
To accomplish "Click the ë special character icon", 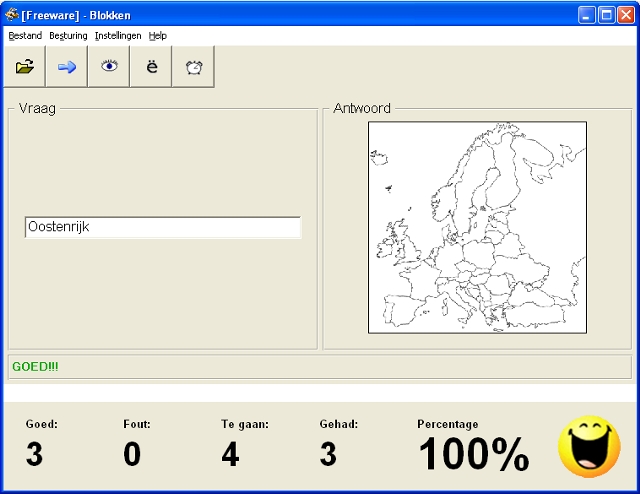I will tap(151, 67).
